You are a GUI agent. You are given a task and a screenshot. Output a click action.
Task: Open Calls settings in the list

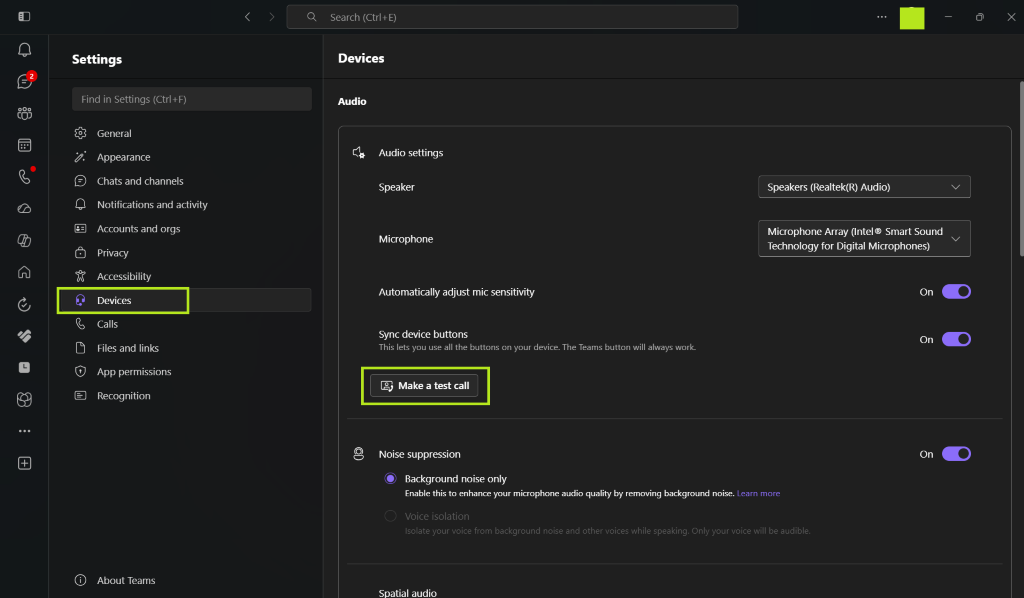[x=191, y=324]
